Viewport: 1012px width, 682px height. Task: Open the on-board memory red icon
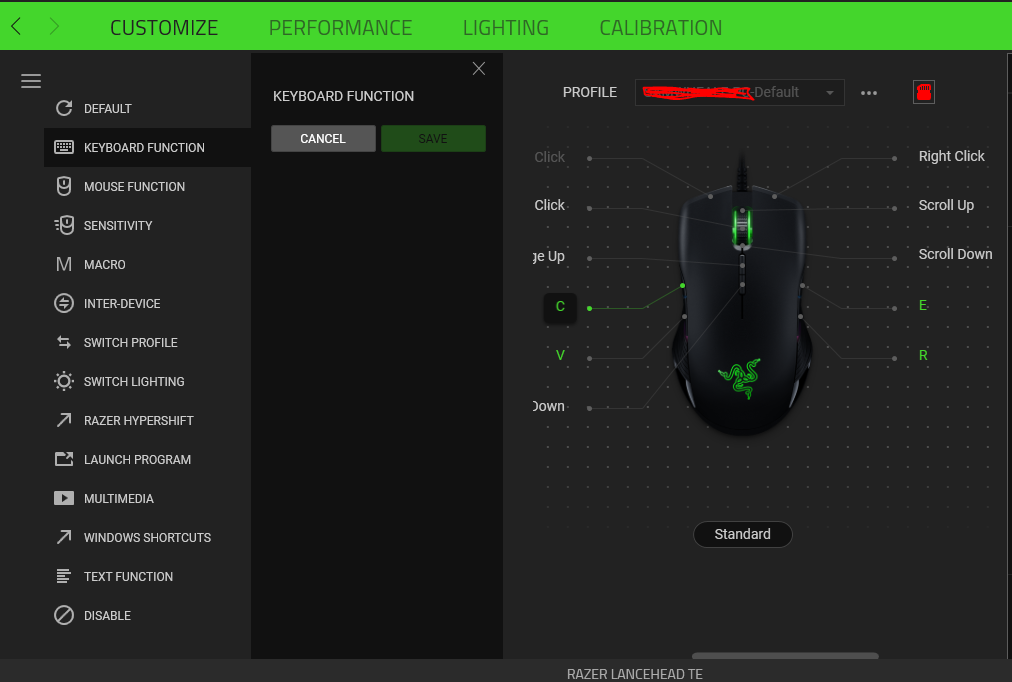[924, 92]
